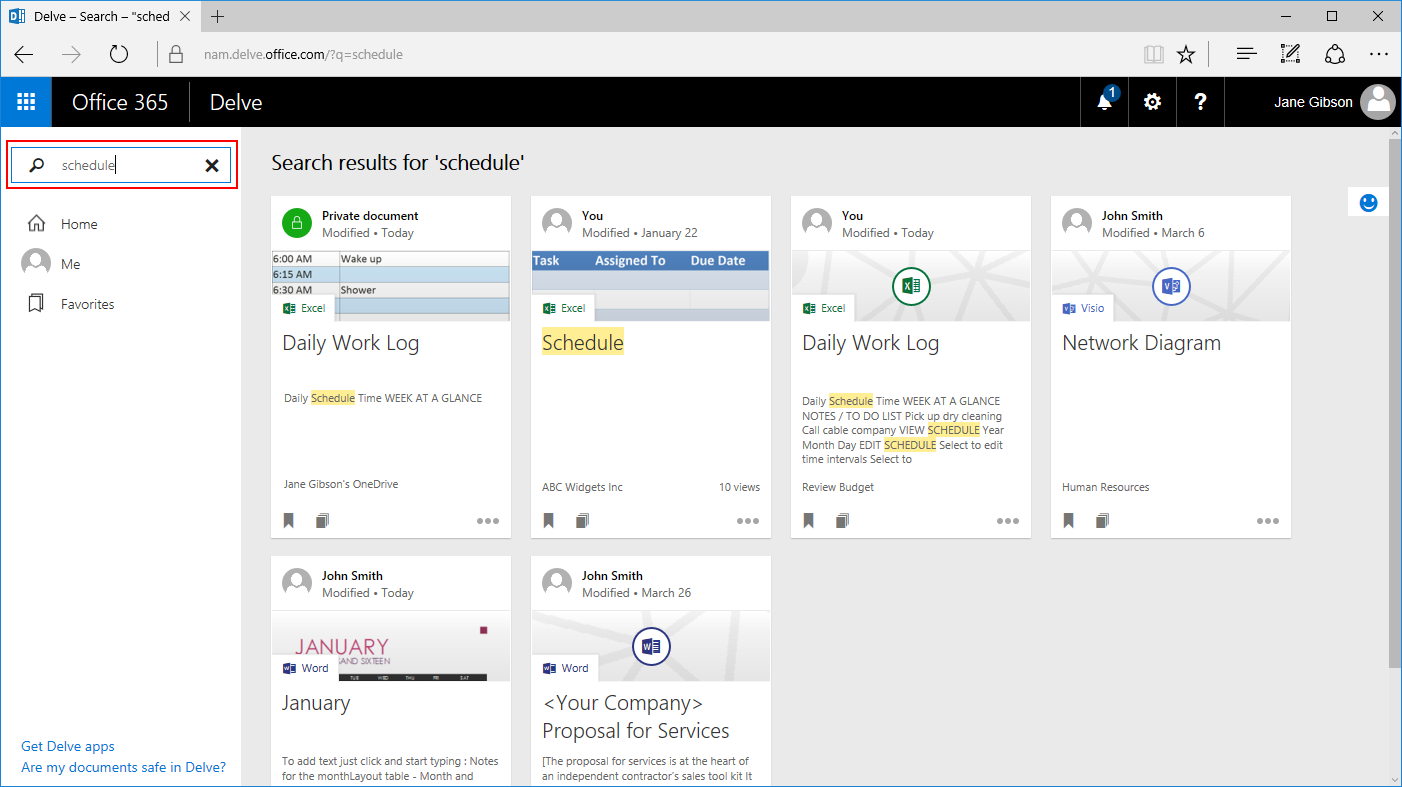1402x787 pixels.
Task: Open the browser Hub icon
Action: click(x=1246, y=54)
